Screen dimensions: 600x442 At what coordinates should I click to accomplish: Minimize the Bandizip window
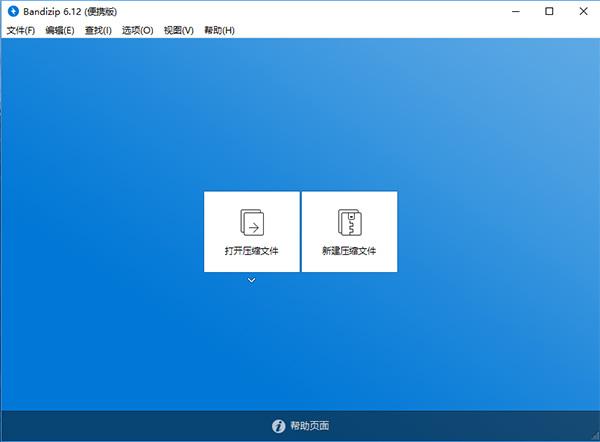coord(516,11)
